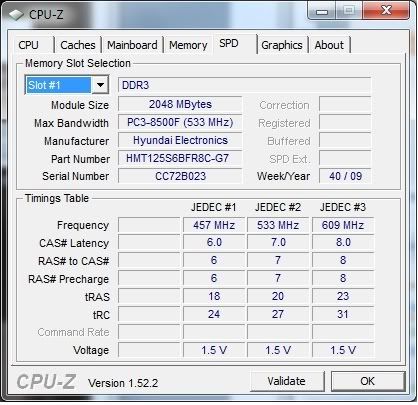This screenshot has width=418, height=405.
Task: Select the Hyundai Electronics manufacturer value
Action: pyautogui.click(x=180, y=140)
